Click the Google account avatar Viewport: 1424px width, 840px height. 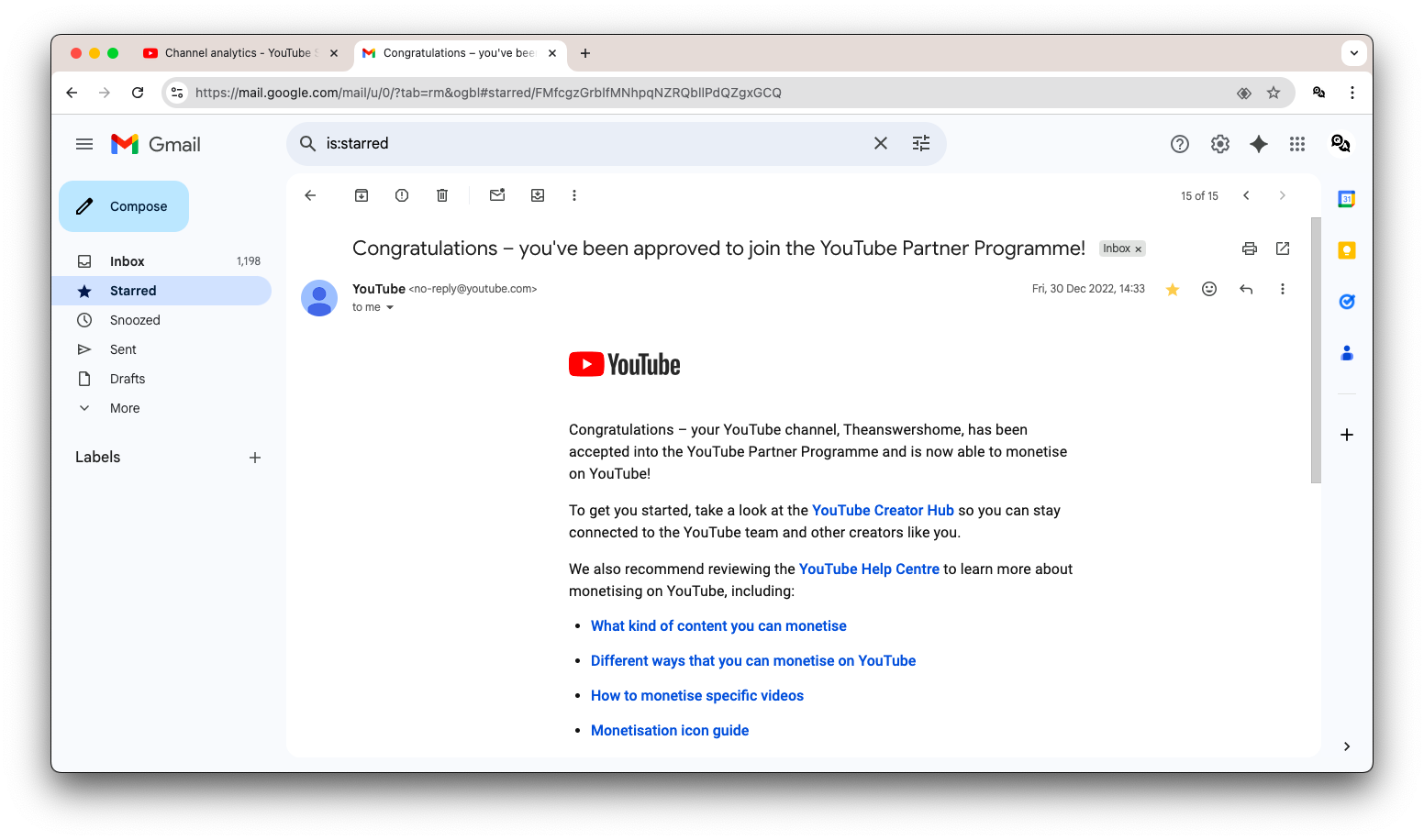click(x=1341, y=143)
